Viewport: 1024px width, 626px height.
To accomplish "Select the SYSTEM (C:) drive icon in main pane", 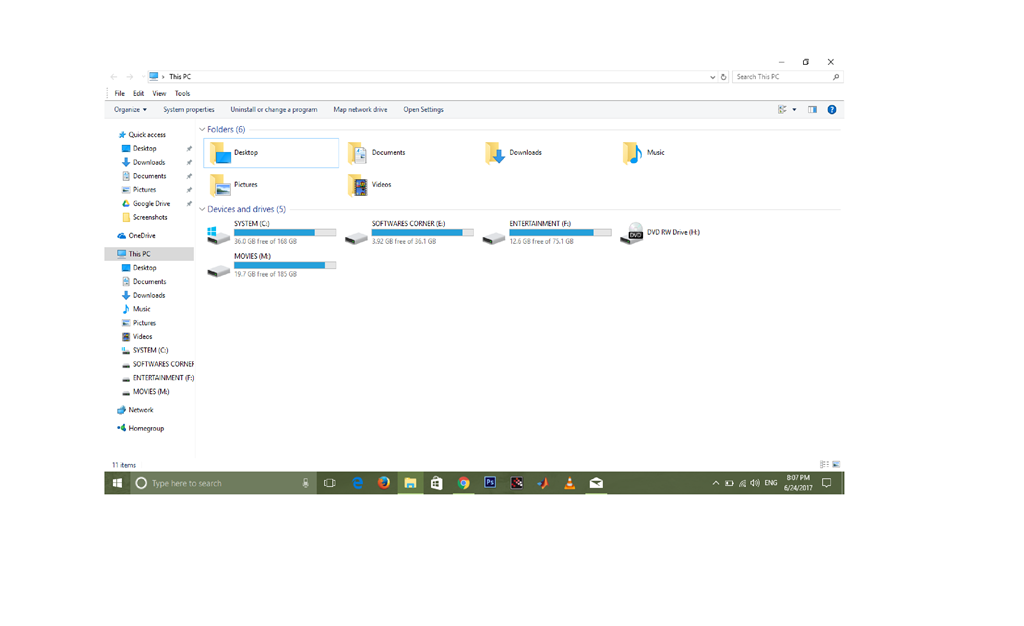I will [218, 234].
